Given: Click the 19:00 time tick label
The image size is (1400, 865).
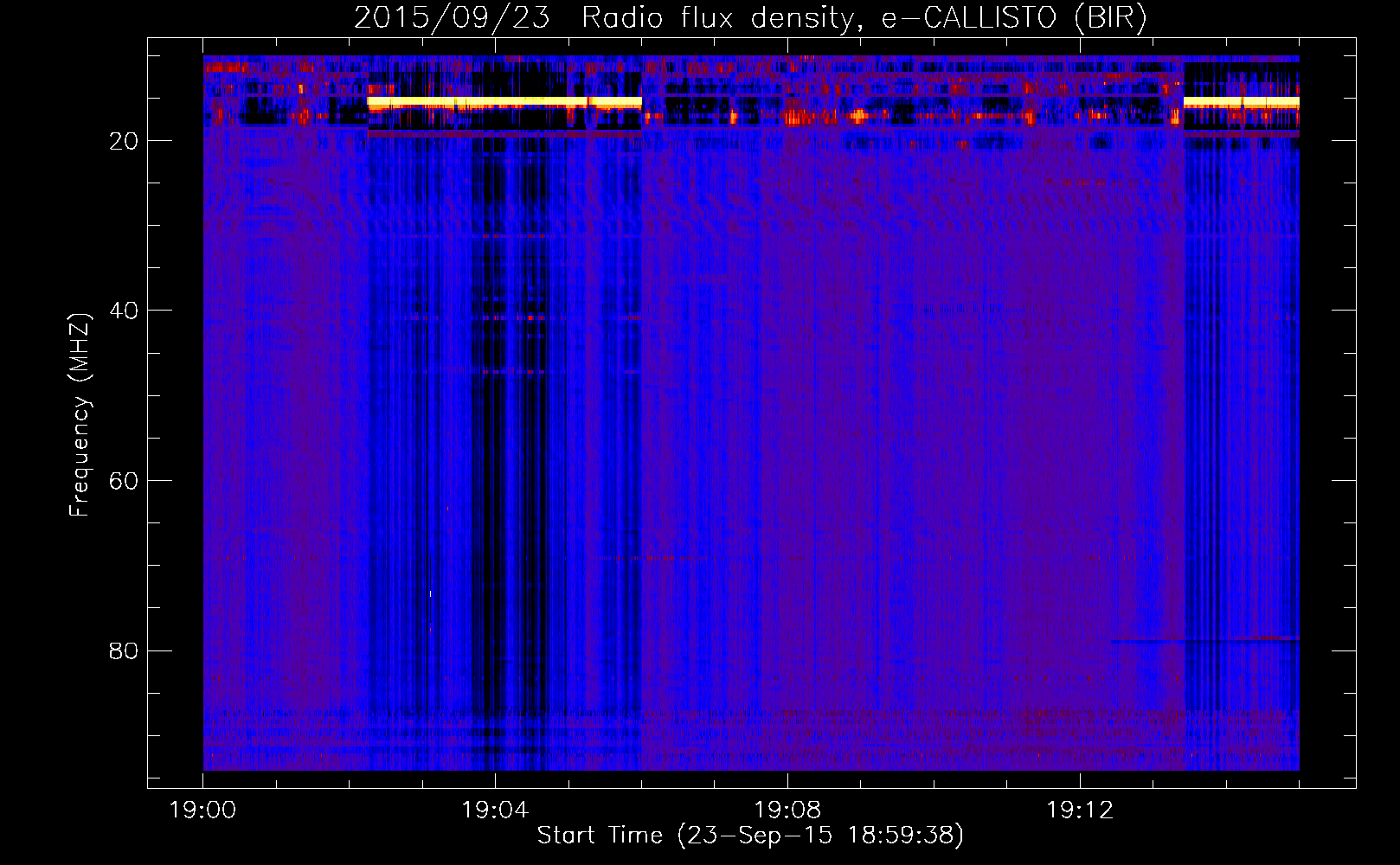Looking at the screenshot, I should [x=202, y=811].
